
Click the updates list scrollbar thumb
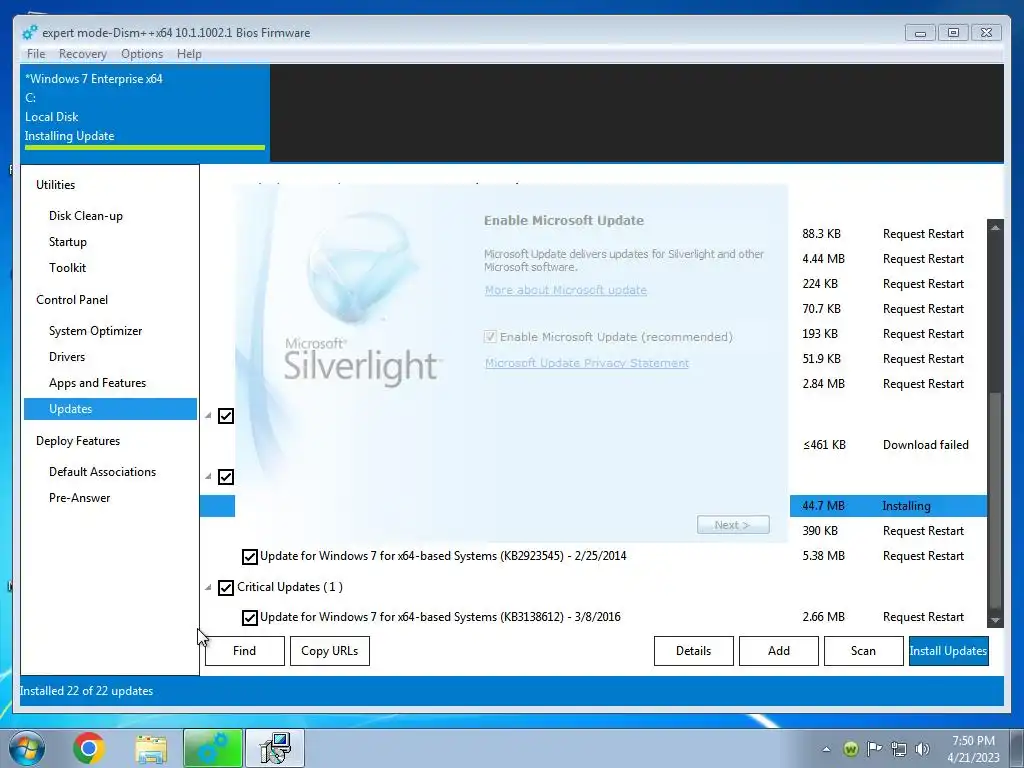coord(995,500)
